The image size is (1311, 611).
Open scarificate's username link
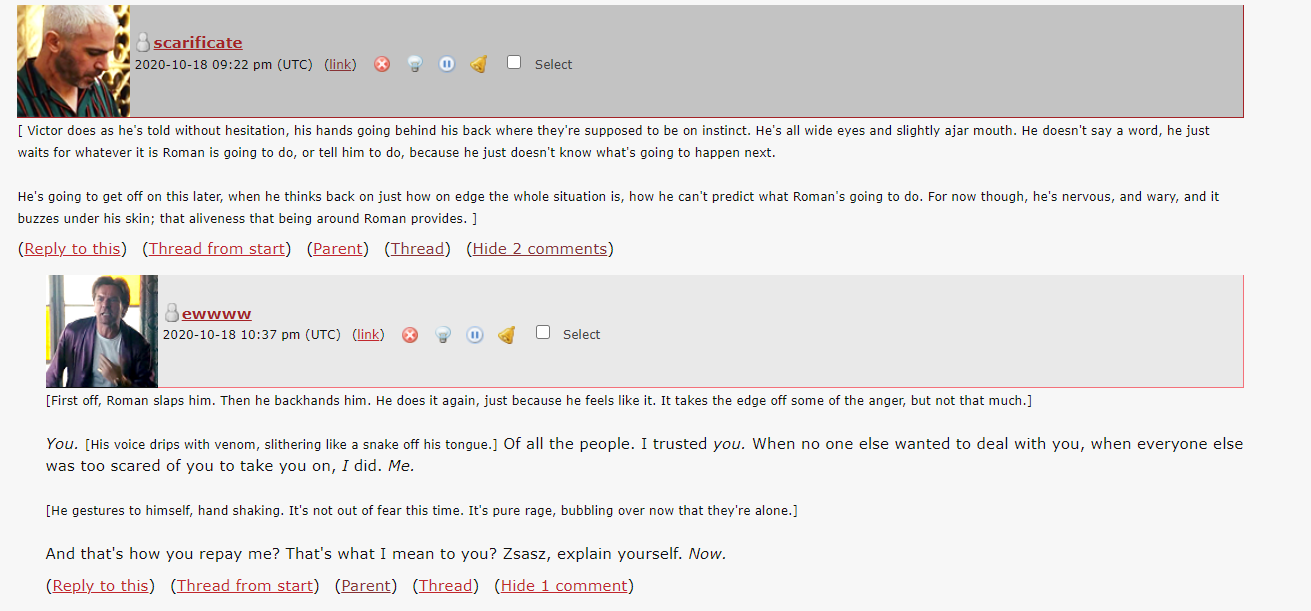pyautogui.click(x=198, y=42)
